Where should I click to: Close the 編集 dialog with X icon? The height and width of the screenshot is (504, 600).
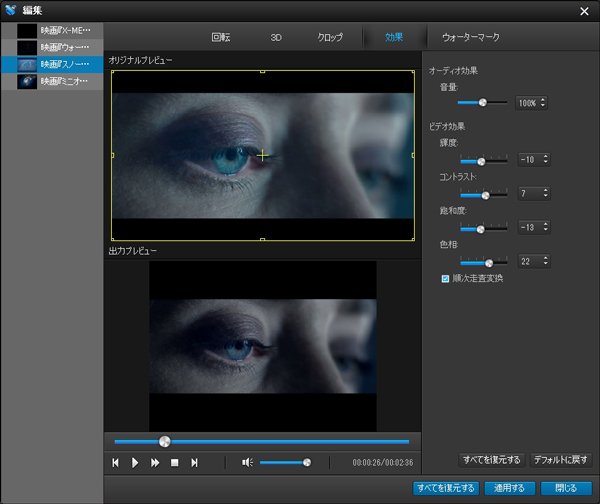click(x=584, y=10)
